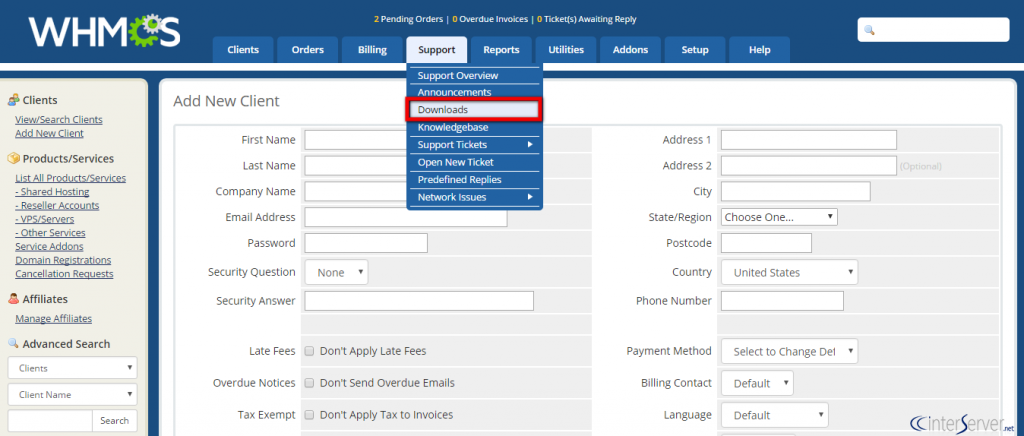Click the Phone Number field
The height and width of the screenshot is (436, 1024).
tap(782, 301)
